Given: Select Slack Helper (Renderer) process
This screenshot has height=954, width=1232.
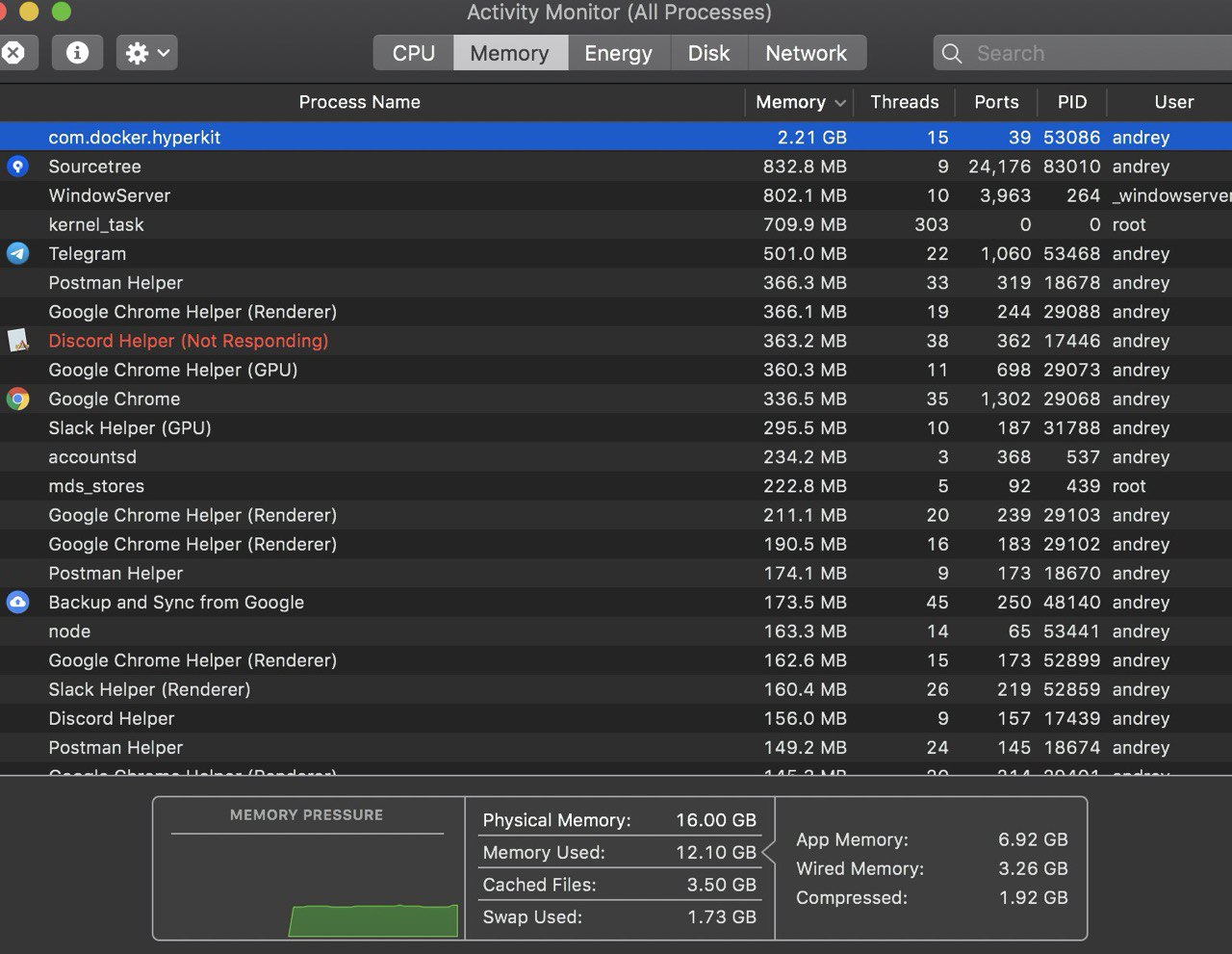Looking at the screenshot, I should 149,689.
